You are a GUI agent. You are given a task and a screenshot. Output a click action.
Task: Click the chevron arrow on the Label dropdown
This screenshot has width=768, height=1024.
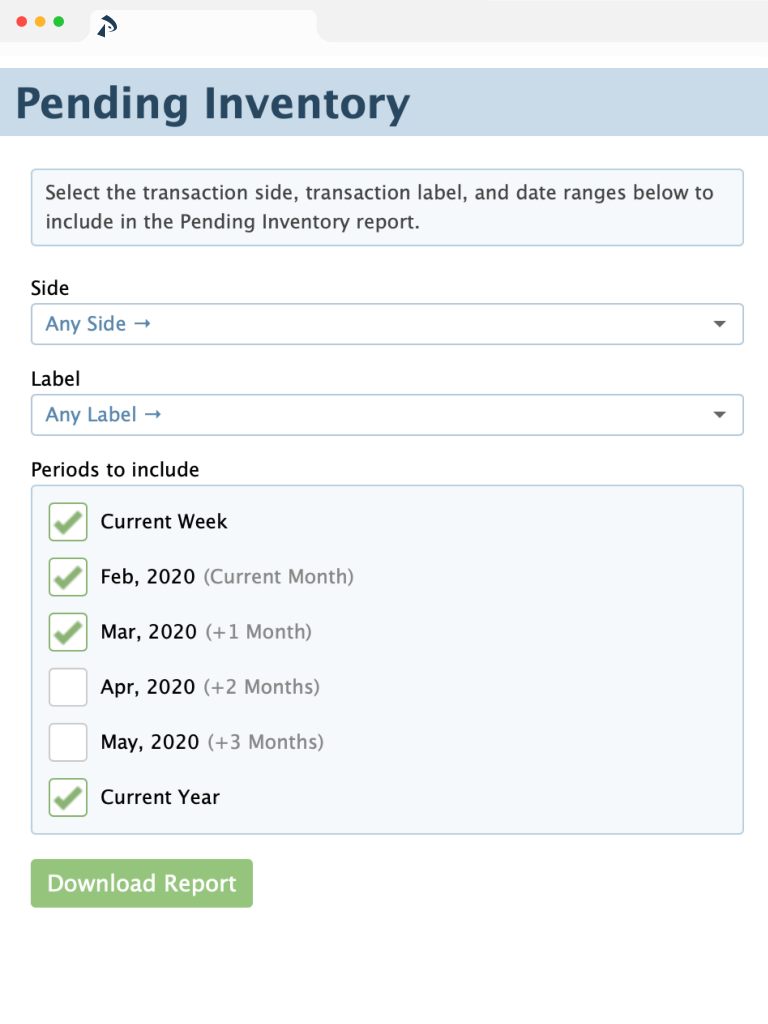coord(719,414)
